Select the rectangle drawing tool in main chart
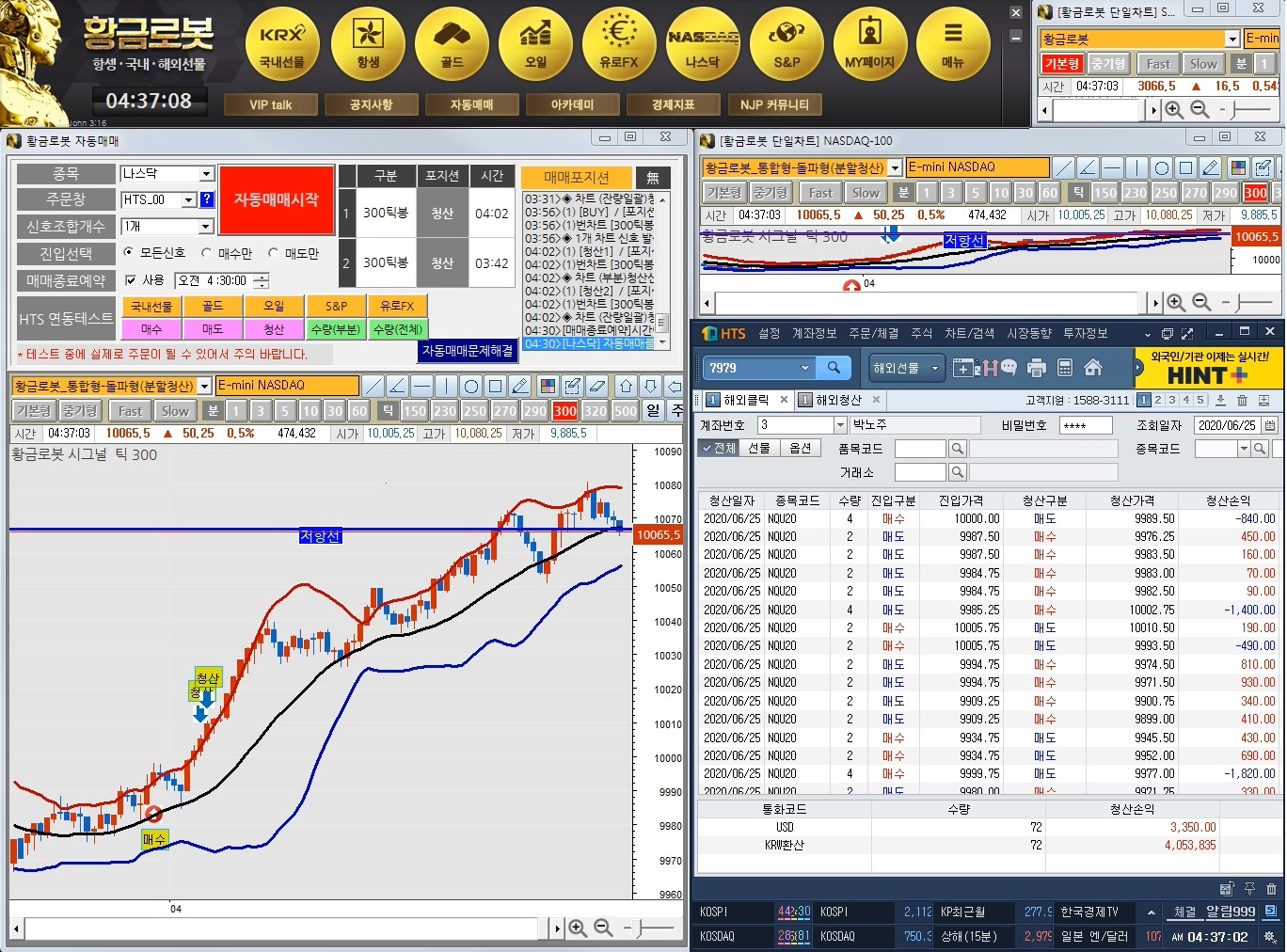The image size is (1287, 952). click(495, 386)
